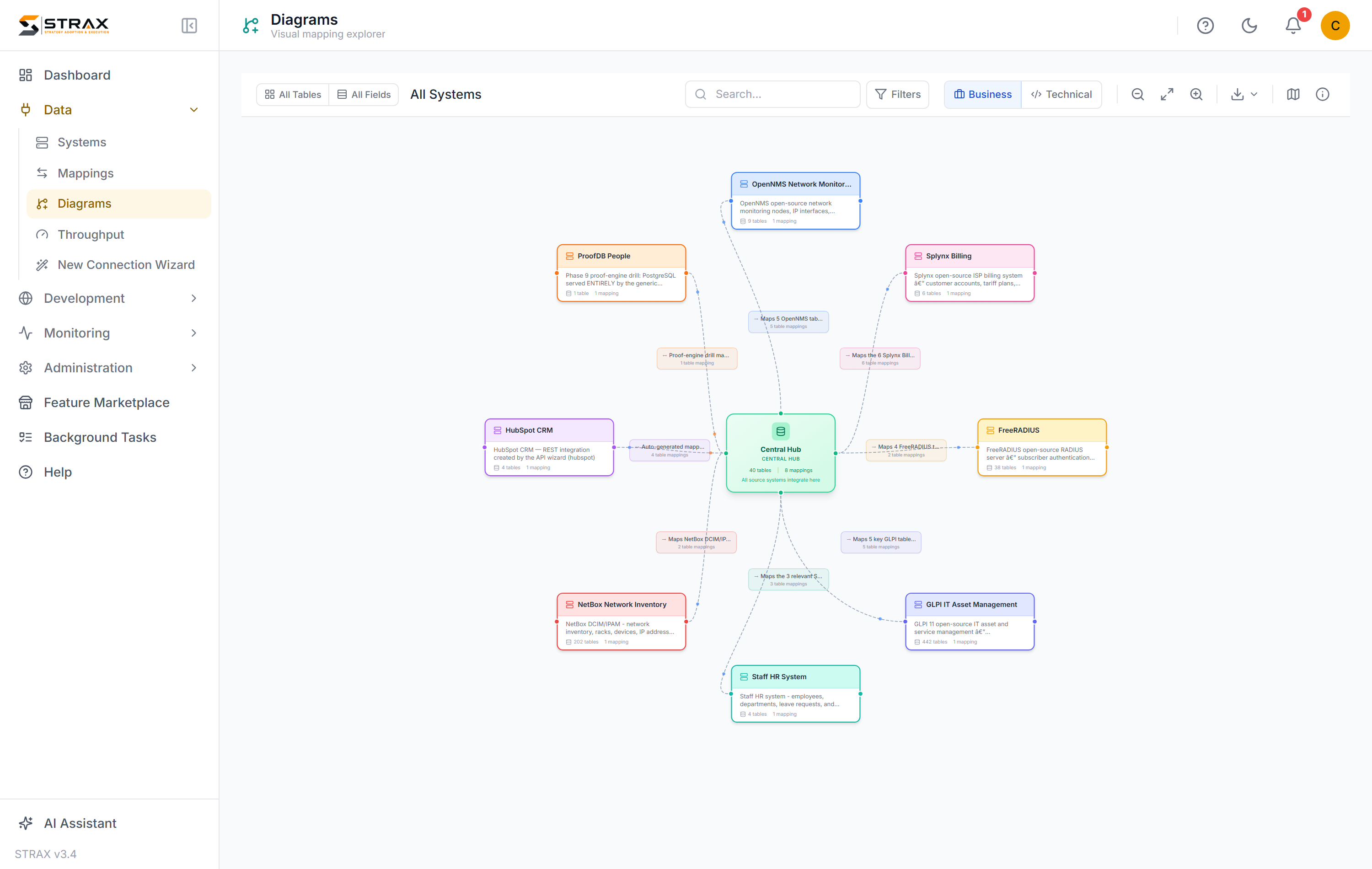Click 'Maps the 6 Splynx Bill...' edge label
This screenshot has width=1372, height=869.
pyautogui.click(x=880, y=359)
